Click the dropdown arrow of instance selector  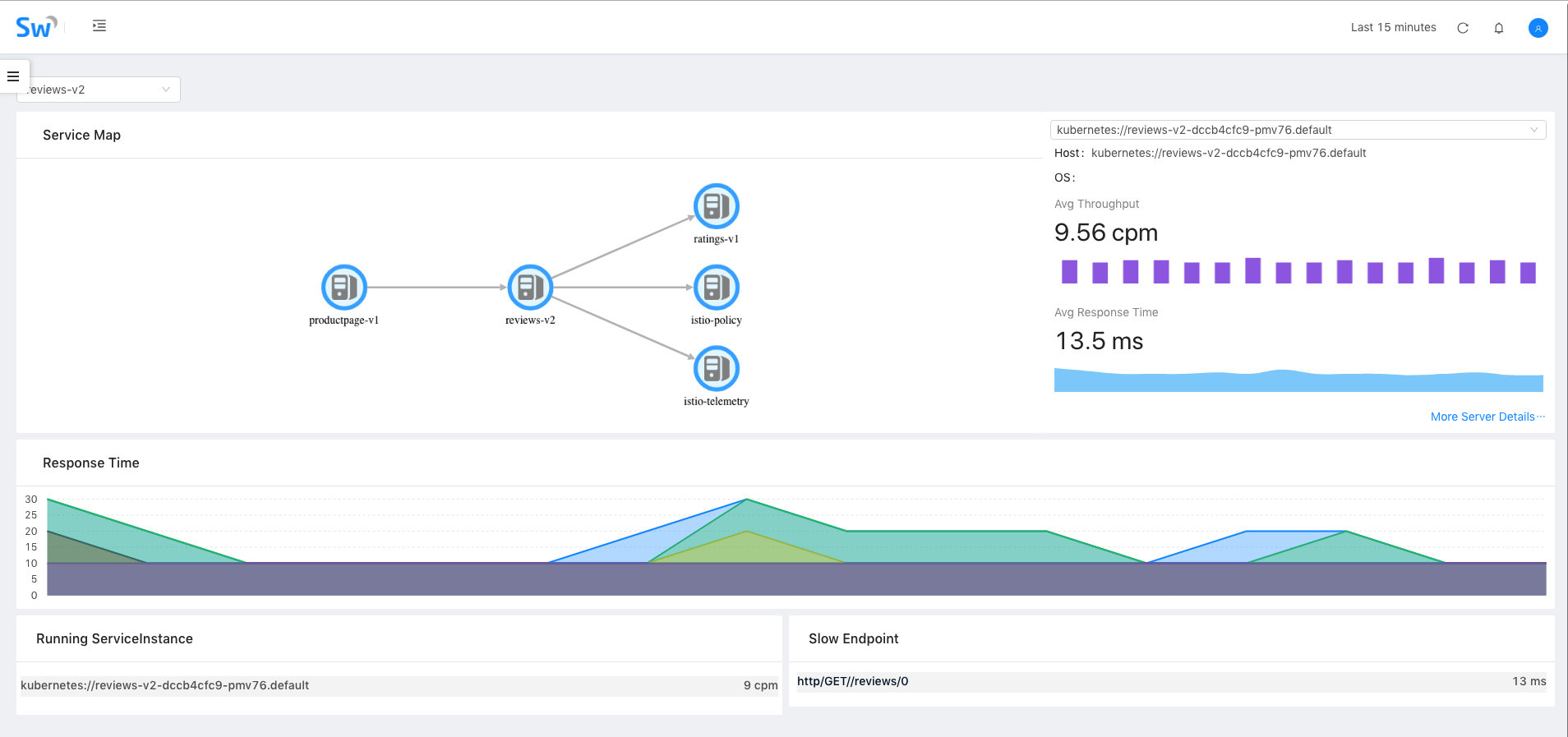point(1533,130)
